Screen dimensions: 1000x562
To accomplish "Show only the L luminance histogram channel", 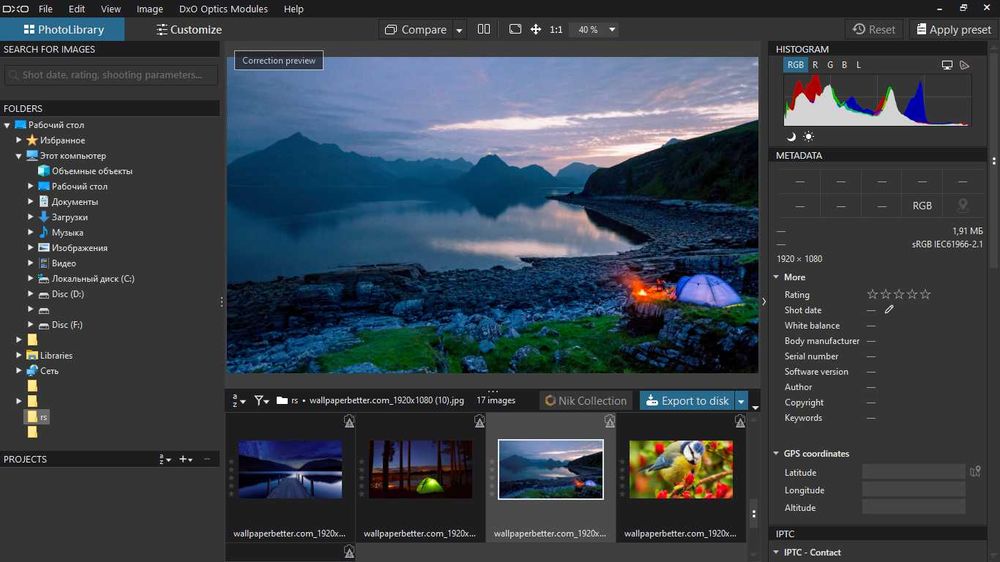I will [858, 65].
